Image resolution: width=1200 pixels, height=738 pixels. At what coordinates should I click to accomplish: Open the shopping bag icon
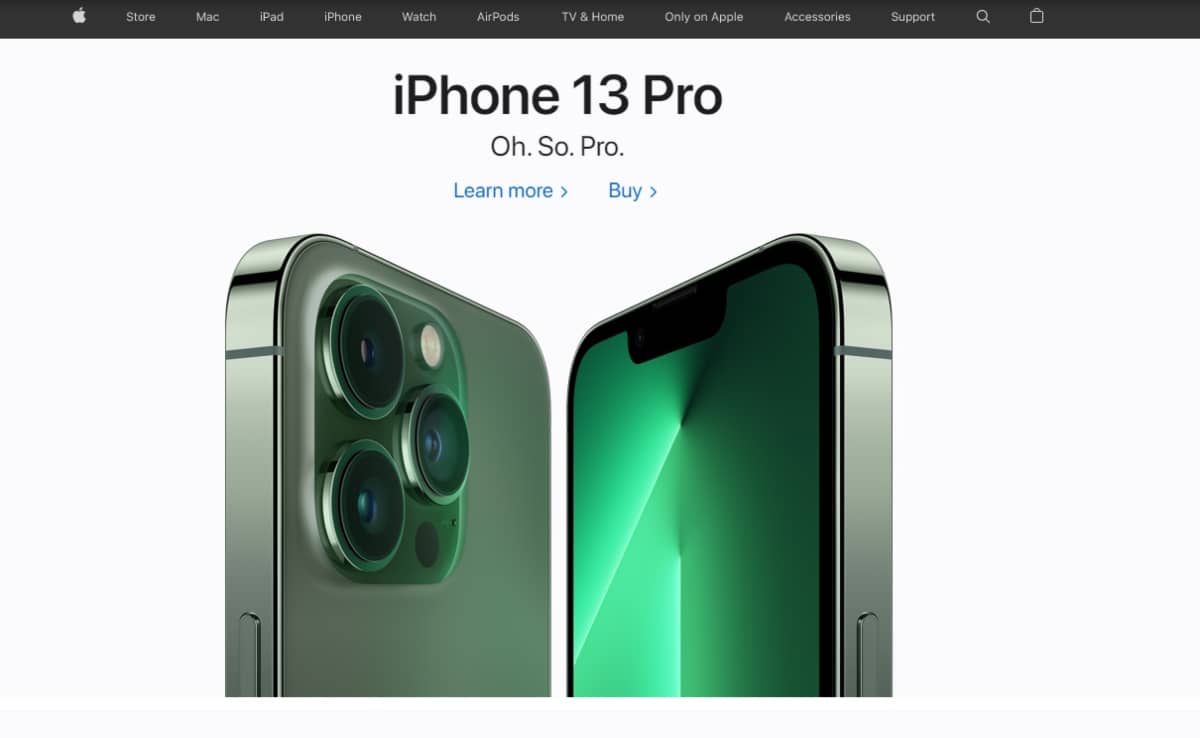[x=1037, y=16]
